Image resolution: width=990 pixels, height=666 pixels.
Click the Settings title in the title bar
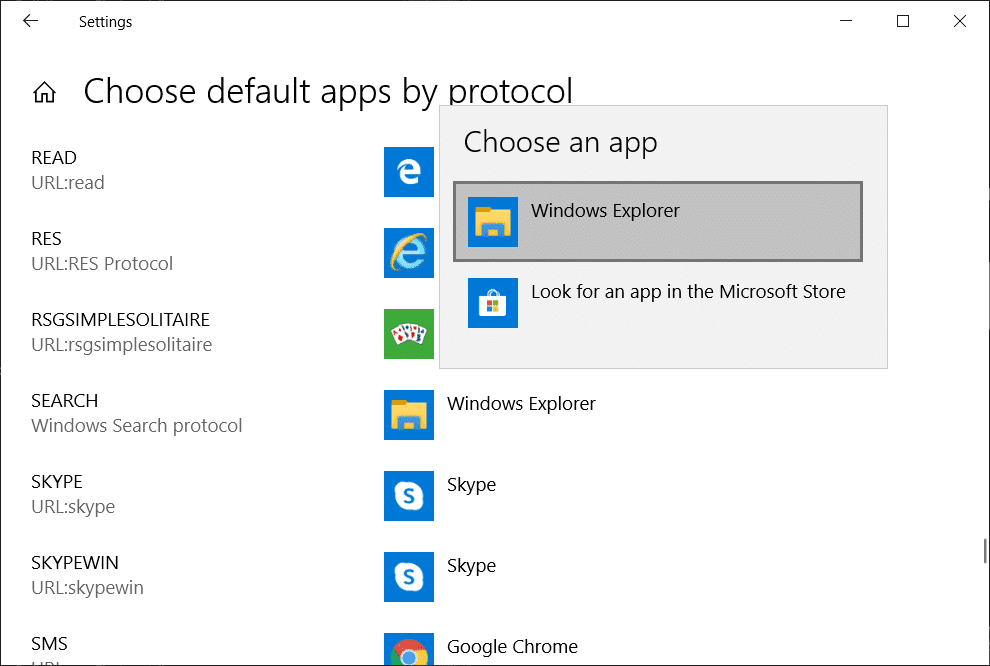(x=105, y=21)
